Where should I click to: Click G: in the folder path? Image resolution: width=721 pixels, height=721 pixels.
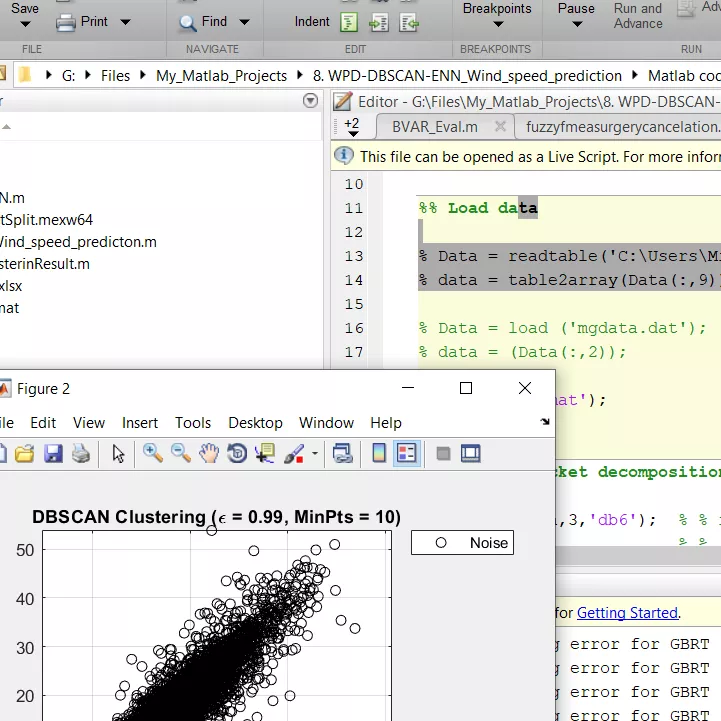[x=69, y=75]
